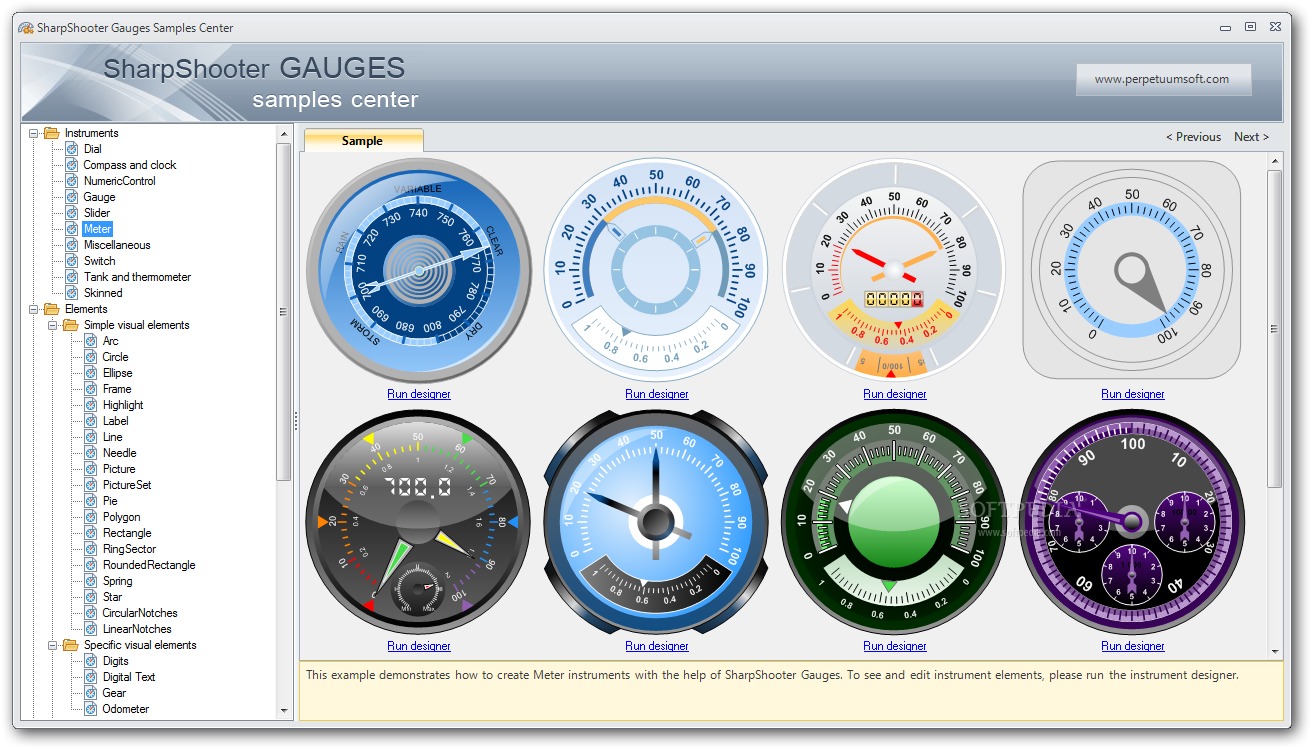Click the Instruments folder icon

(52, 133)
